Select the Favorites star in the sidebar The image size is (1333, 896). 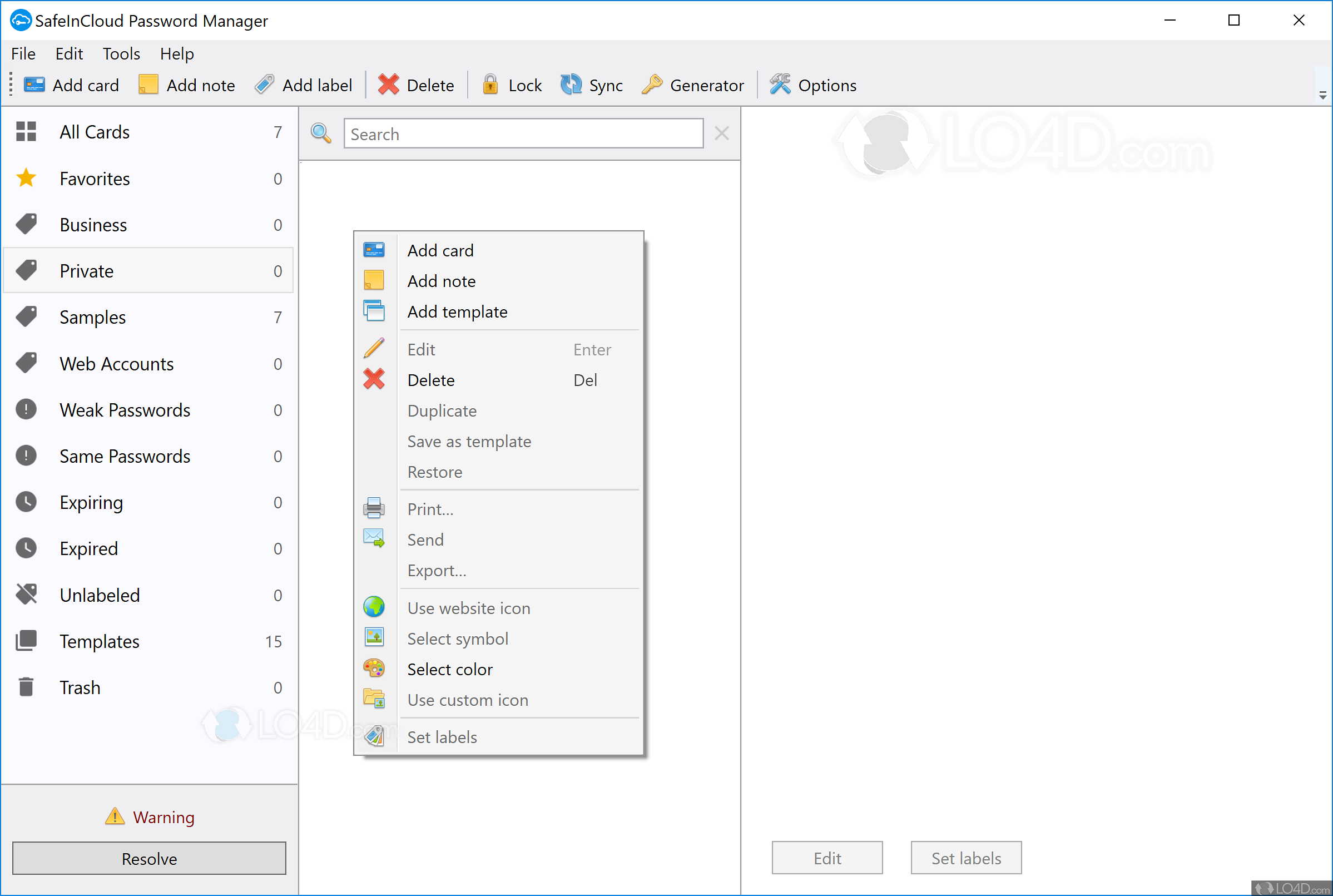tap(26, 179)
